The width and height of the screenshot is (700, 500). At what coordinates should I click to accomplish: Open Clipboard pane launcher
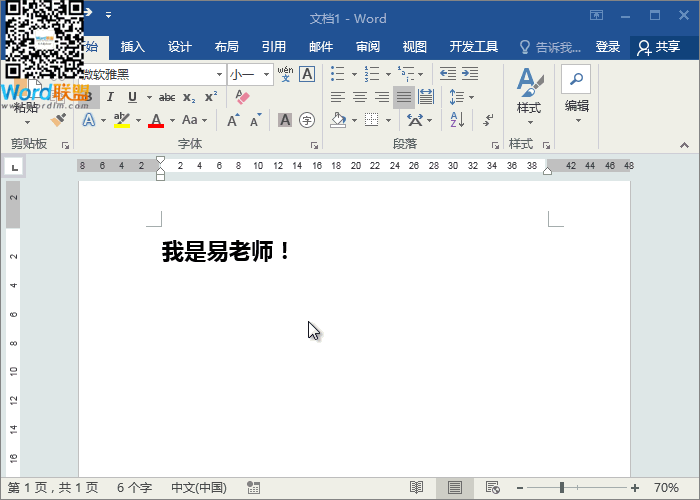(x=66, y=146)
